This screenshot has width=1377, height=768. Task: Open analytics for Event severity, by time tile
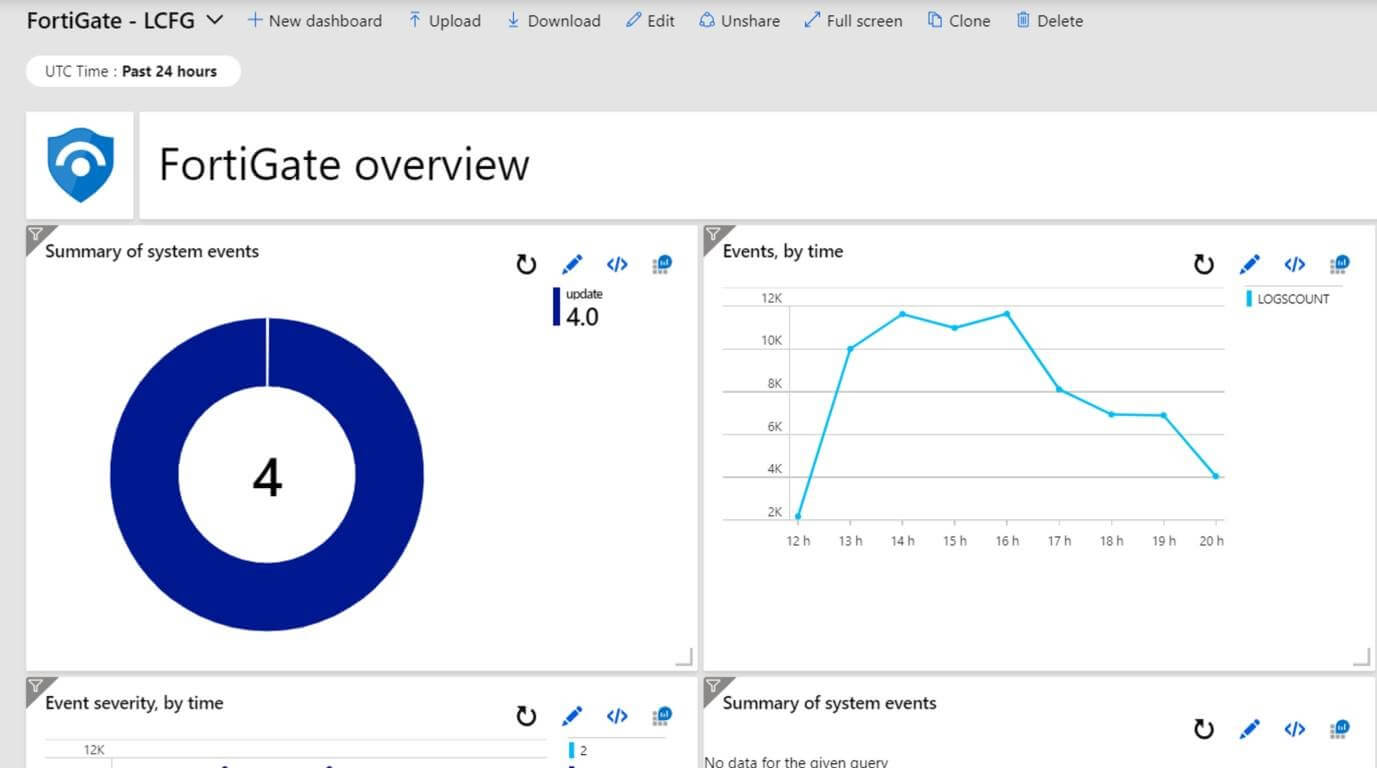click(662, 716)
